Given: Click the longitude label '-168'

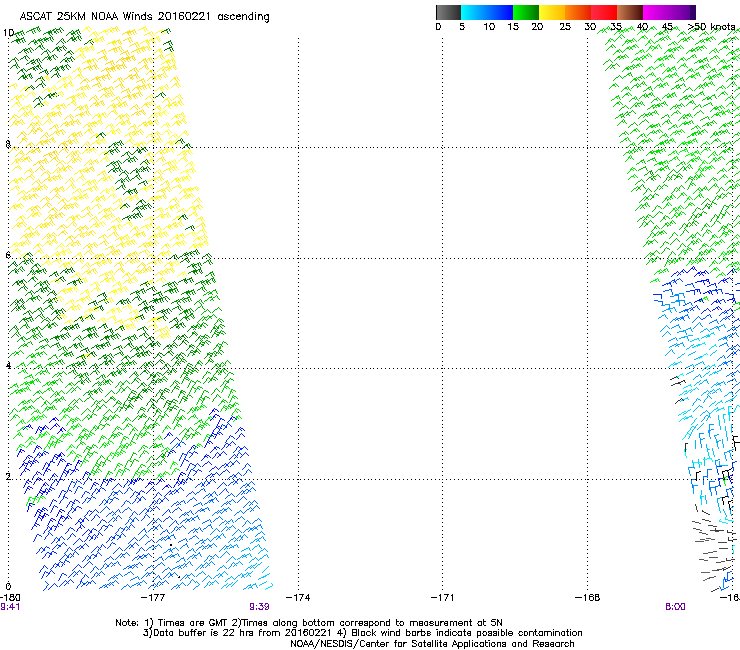Looking at the screenshot, I should click(588, 598).
